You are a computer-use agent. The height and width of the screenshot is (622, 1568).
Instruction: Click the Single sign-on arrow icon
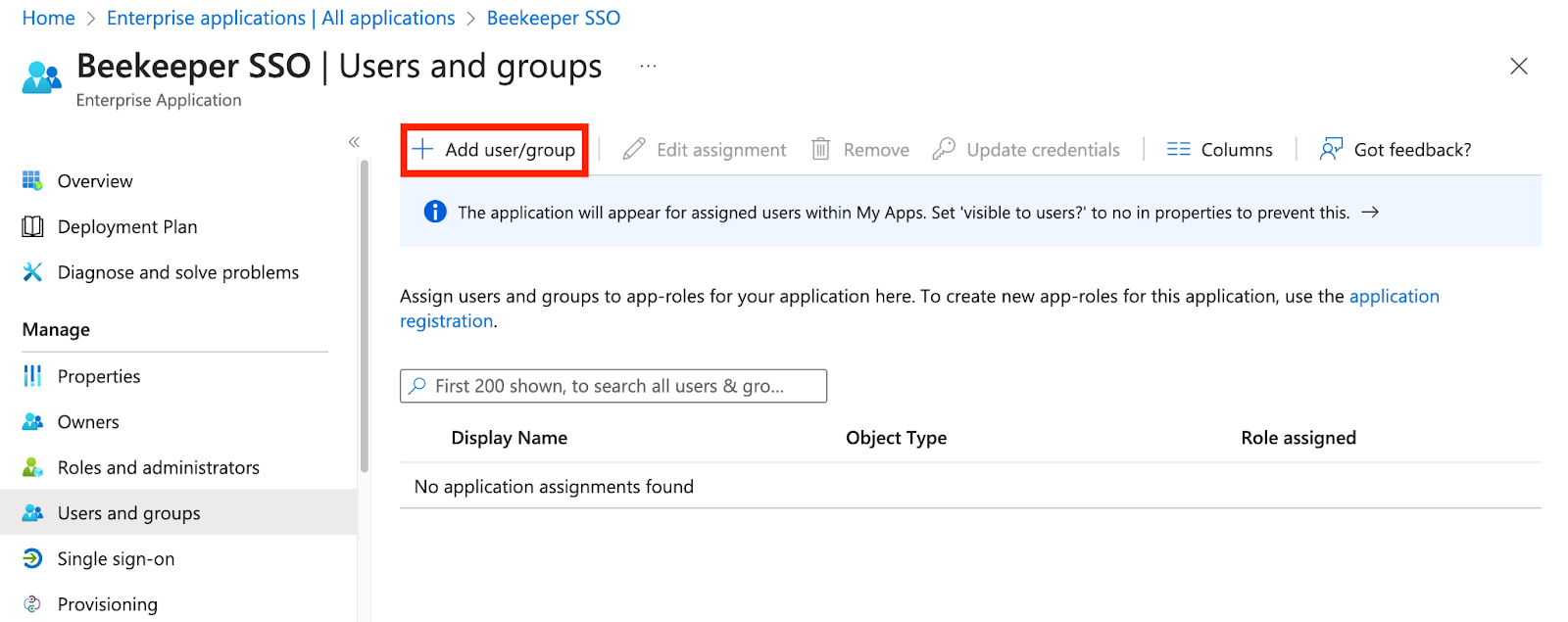[32, 558]
